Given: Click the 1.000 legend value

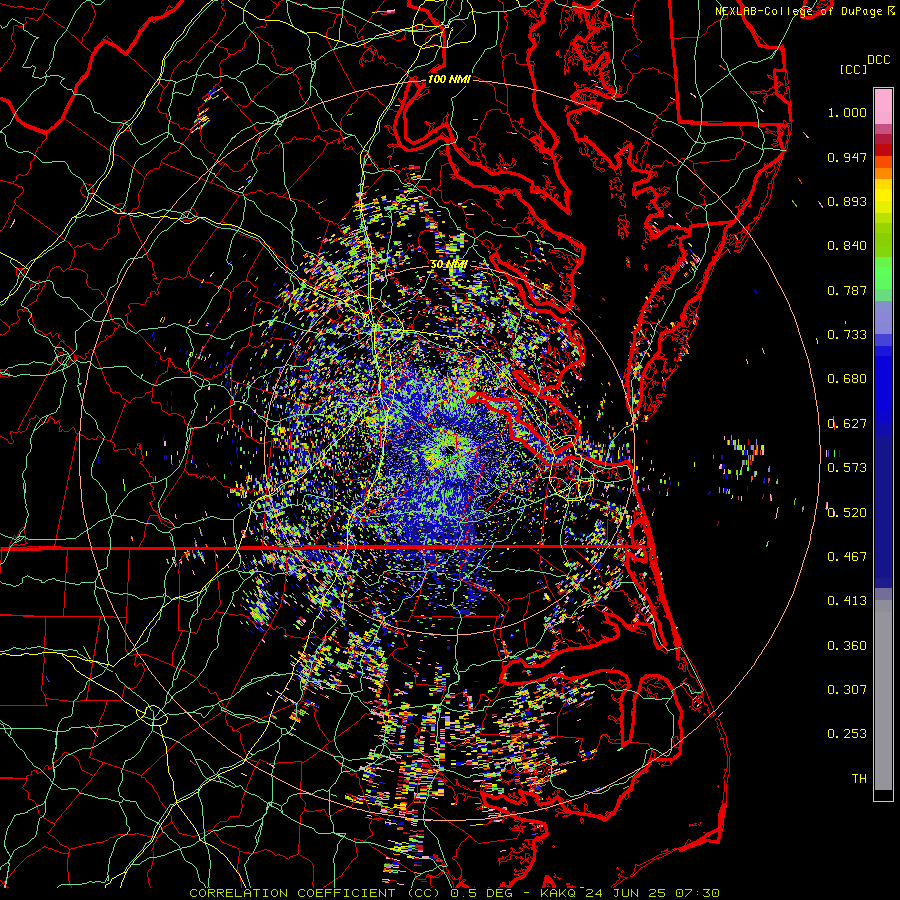Looking at the screenshot, I should coord(847,112).
